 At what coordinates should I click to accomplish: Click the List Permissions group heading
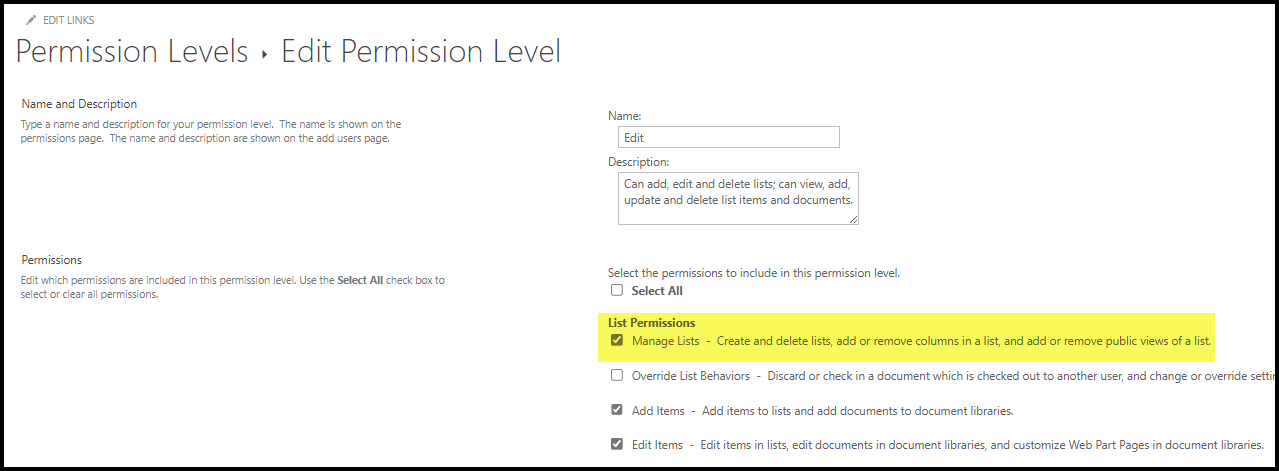click(x=651, y=323)
